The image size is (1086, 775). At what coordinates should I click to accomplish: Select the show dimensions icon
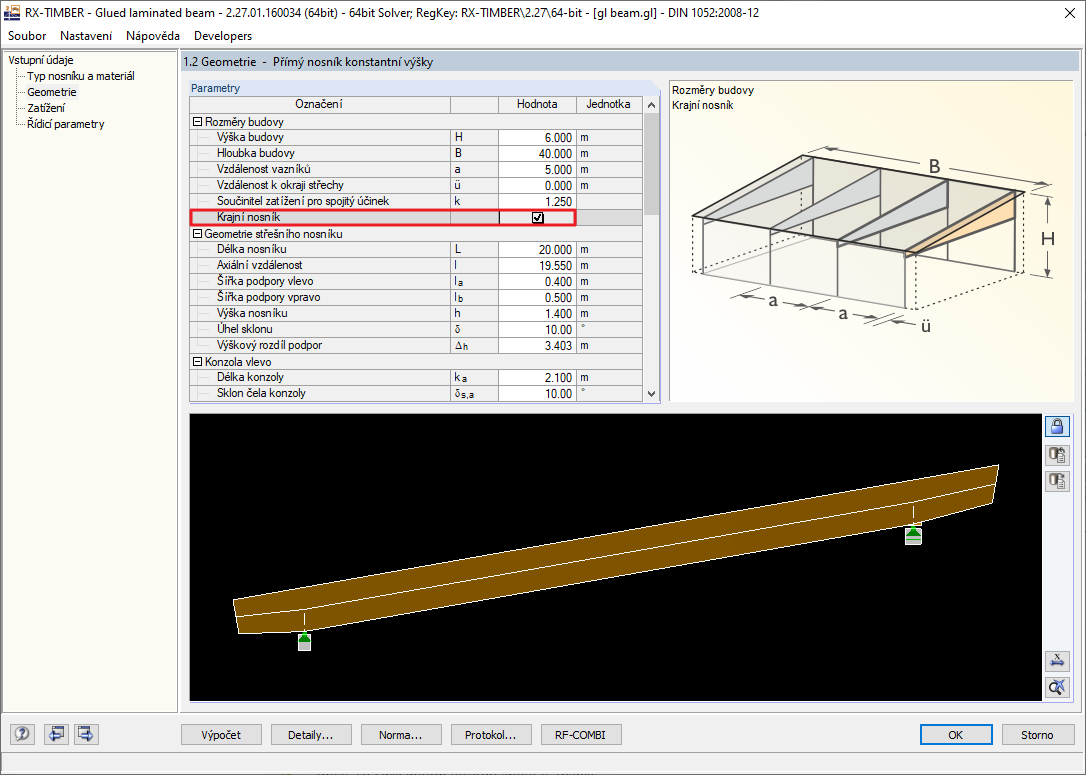pos(1057,661)
